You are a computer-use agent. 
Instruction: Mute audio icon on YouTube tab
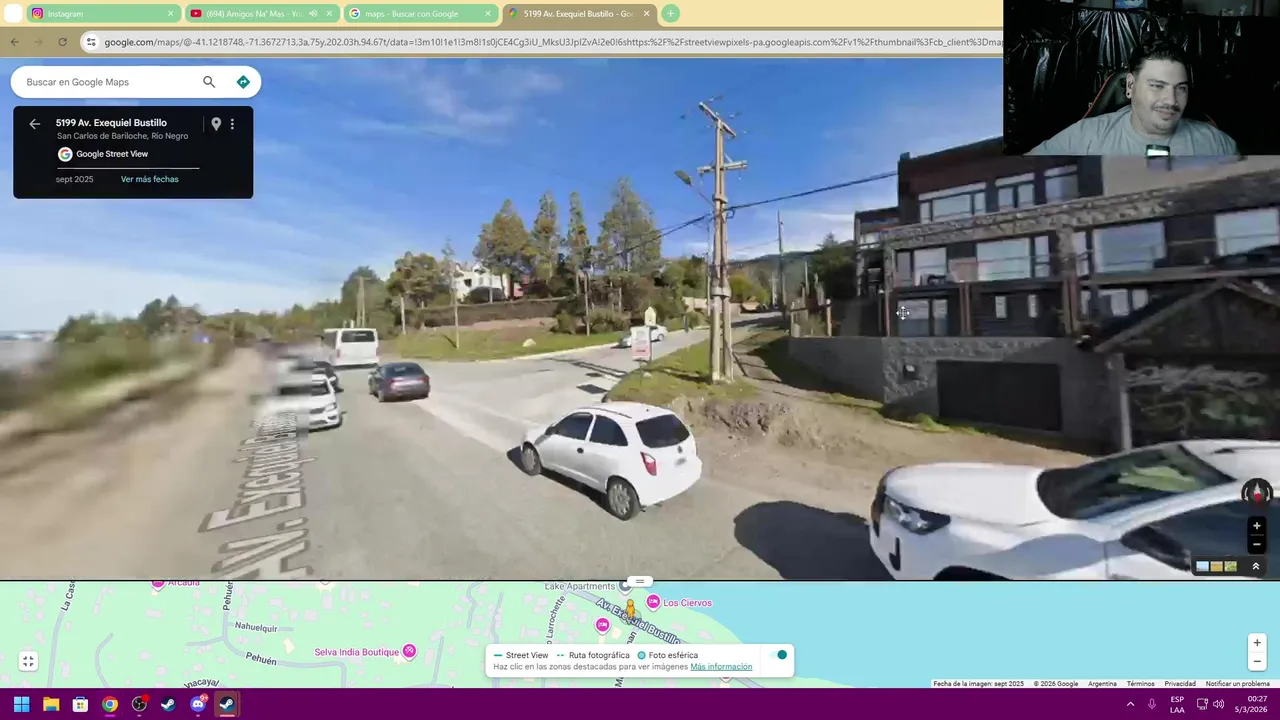pos(313,14)
